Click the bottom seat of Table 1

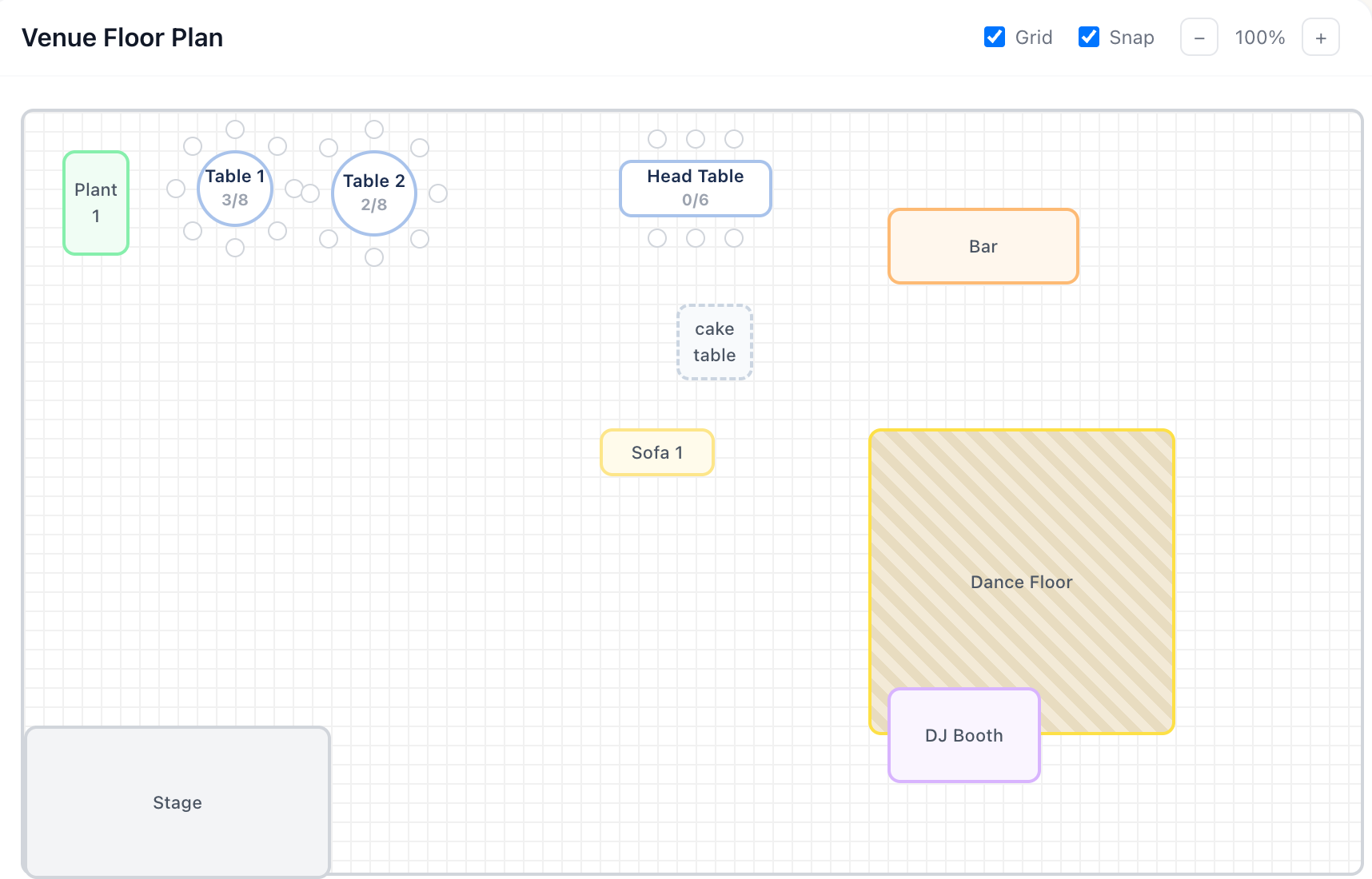click(235, 248)
